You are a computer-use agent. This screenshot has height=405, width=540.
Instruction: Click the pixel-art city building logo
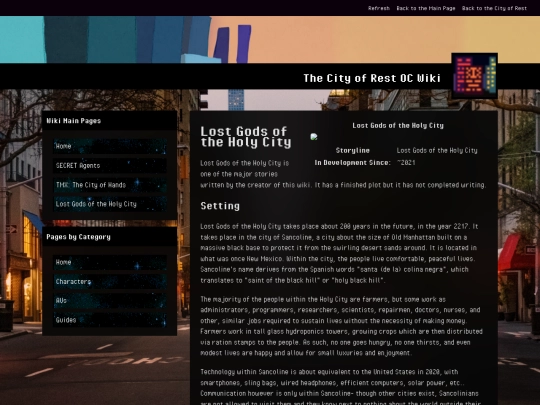point(475,76)
